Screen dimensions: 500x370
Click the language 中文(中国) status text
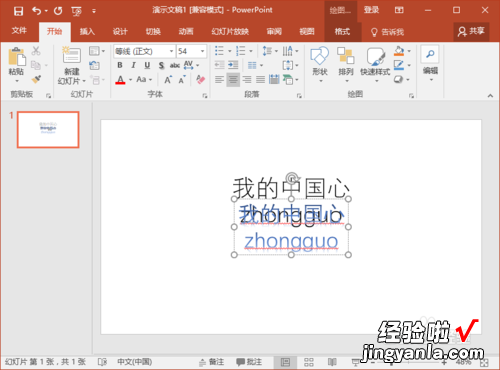[135, 362]
